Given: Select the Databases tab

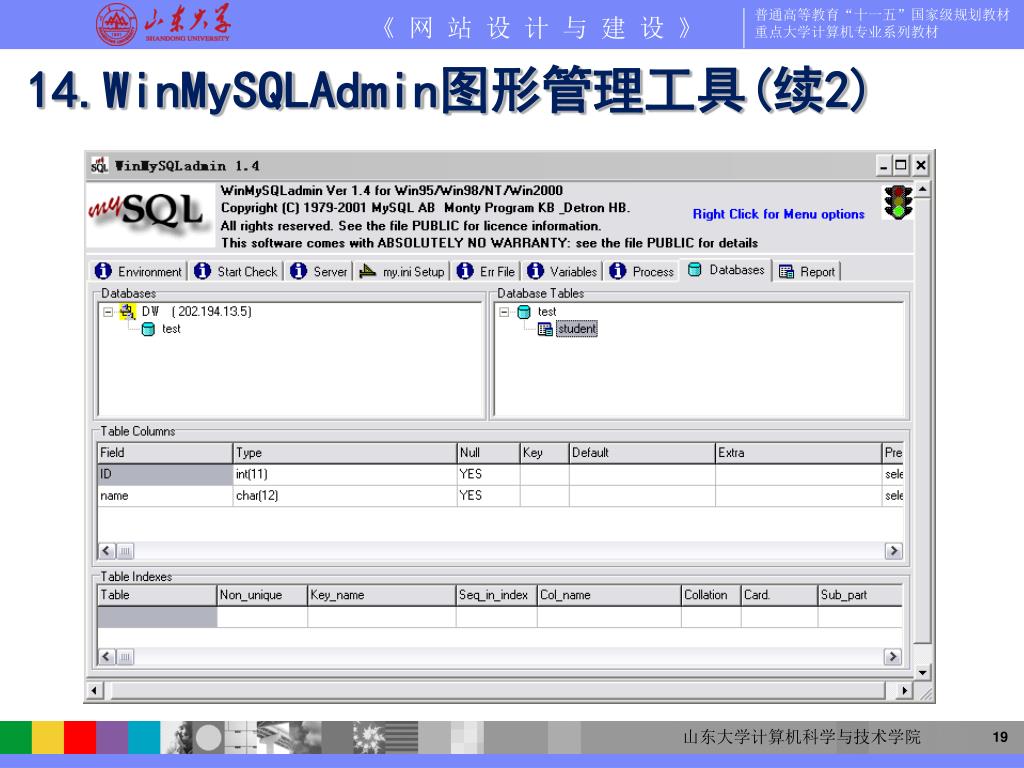Looking at the screenshot, I should coord(726,270).
